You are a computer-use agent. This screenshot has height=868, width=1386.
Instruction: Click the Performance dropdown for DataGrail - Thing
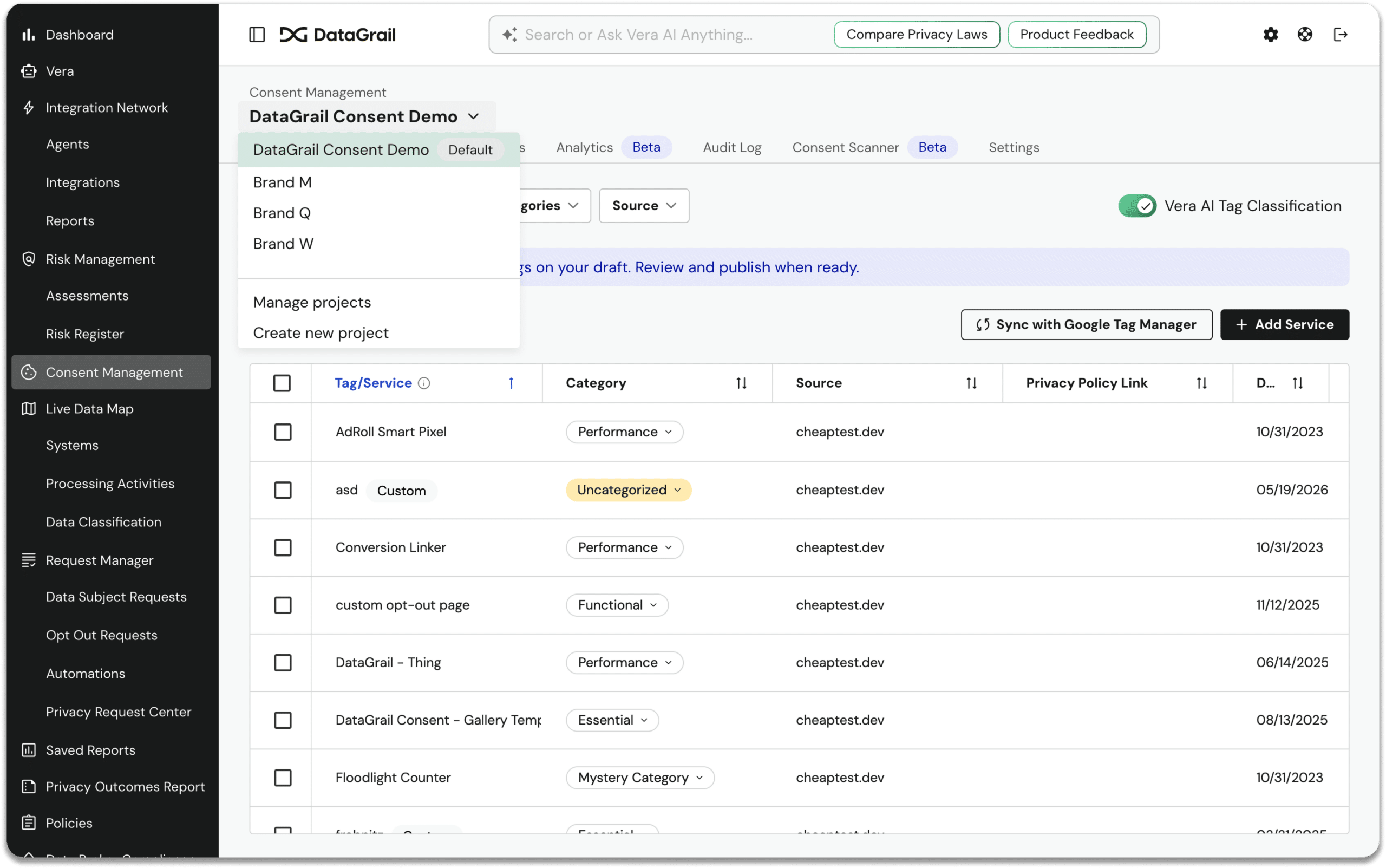[624, 662]
